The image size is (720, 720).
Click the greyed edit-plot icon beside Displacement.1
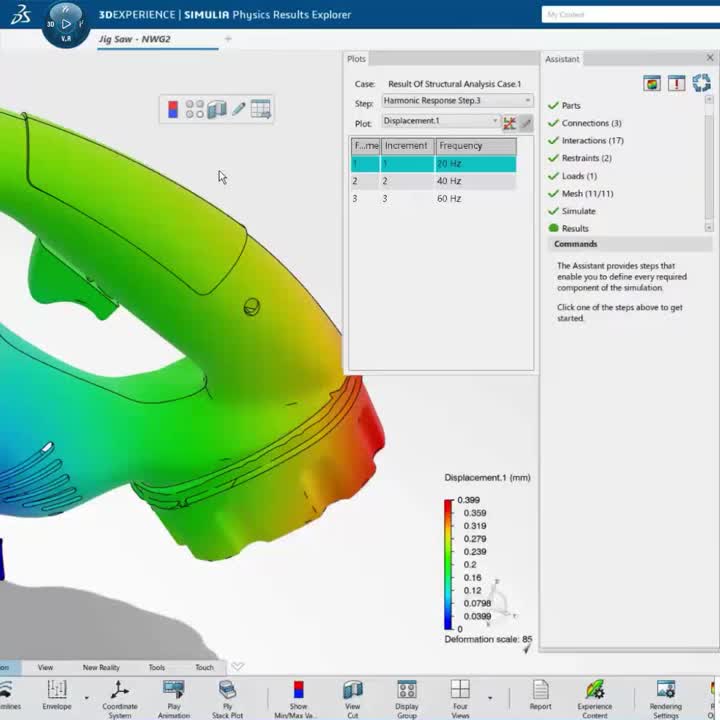pos(526,123)
